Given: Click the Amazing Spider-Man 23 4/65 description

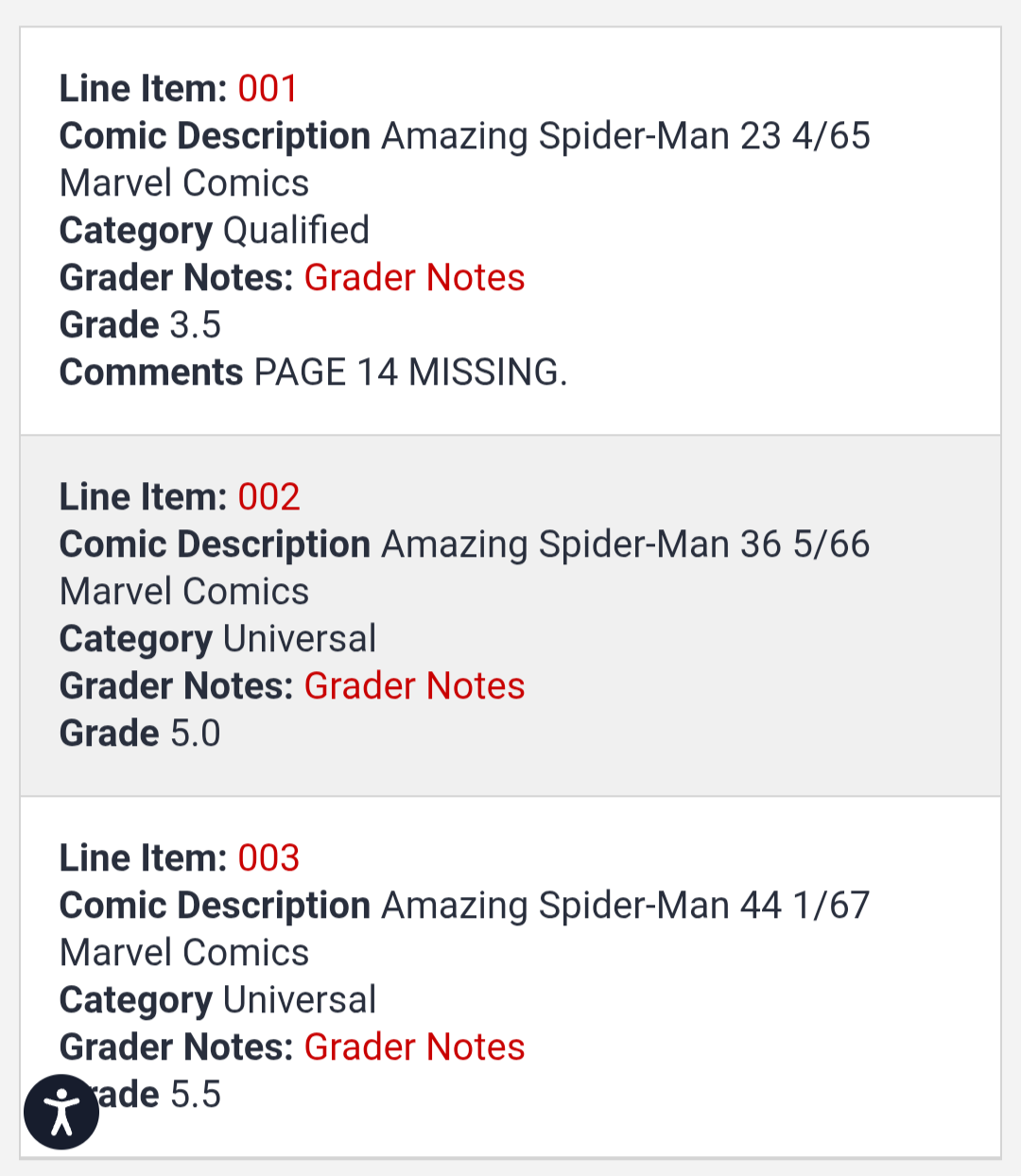Looking at the screenshot, I should point(625,136).
